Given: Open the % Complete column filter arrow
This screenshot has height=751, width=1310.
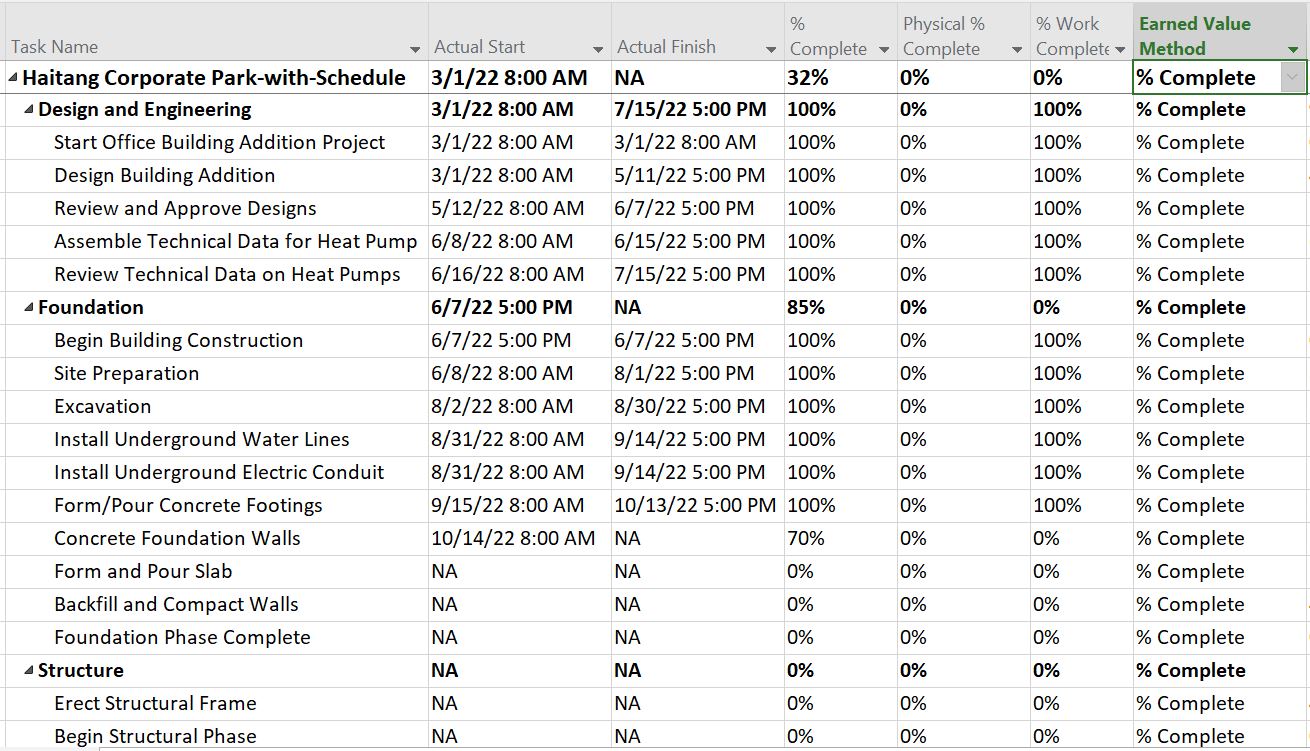Looking at the screenshot, I should (x=884, y=49).
